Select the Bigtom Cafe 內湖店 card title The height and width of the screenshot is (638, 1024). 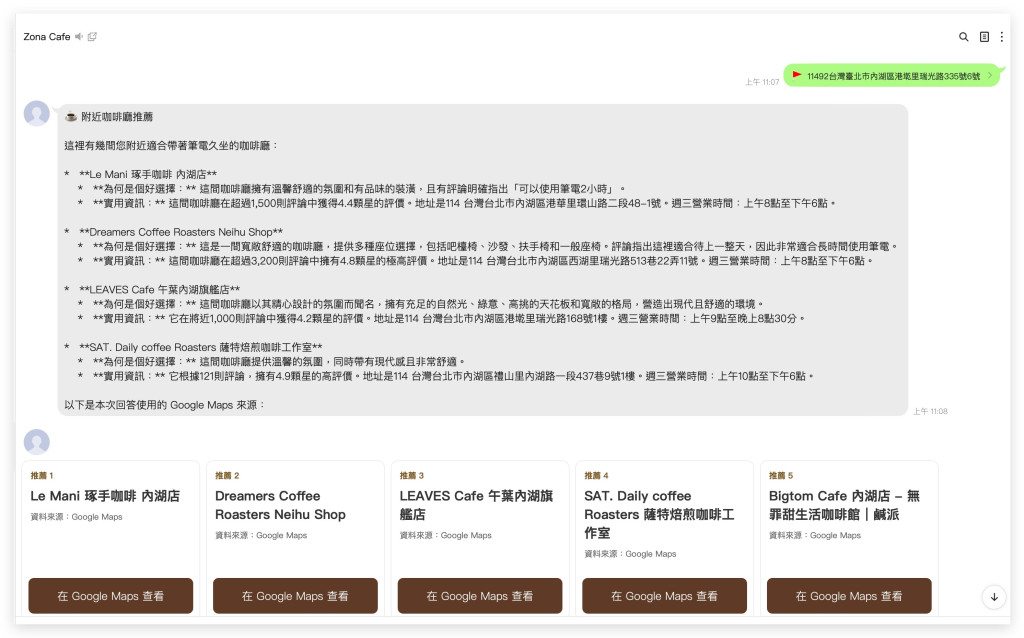coord(844,505)
